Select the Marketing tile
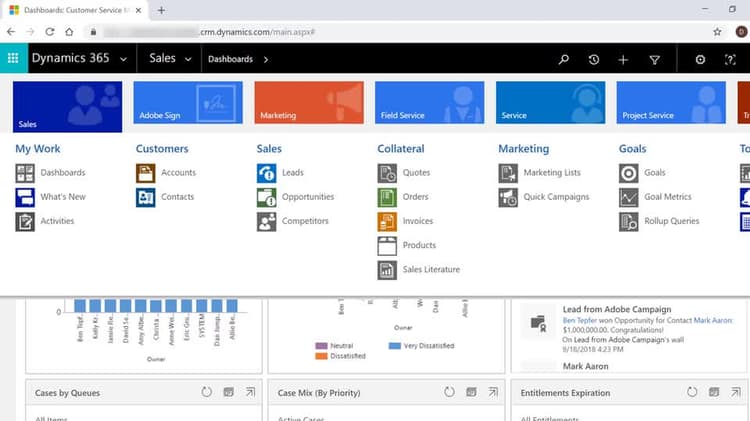The width and height of the screenshot is (750, 421). [309, 102]
